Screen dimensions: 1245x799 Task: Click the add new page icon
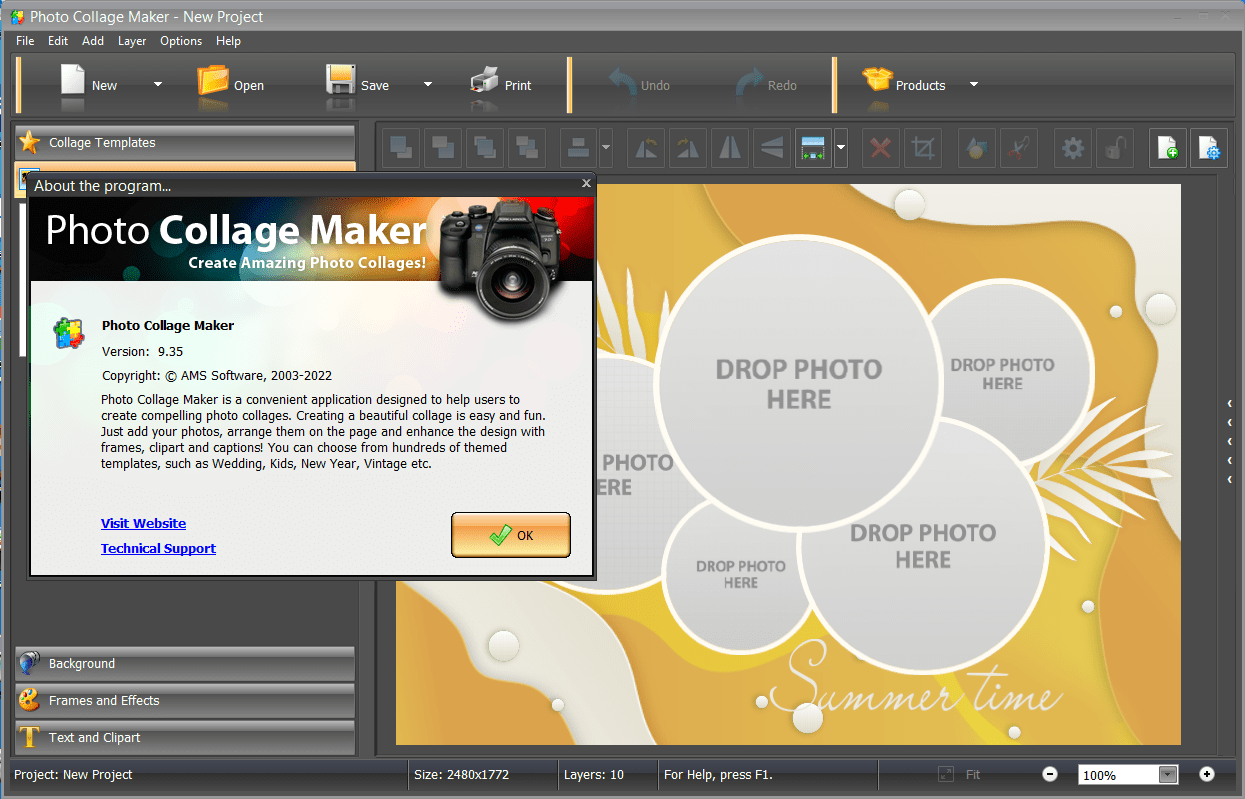point(1167,149)
